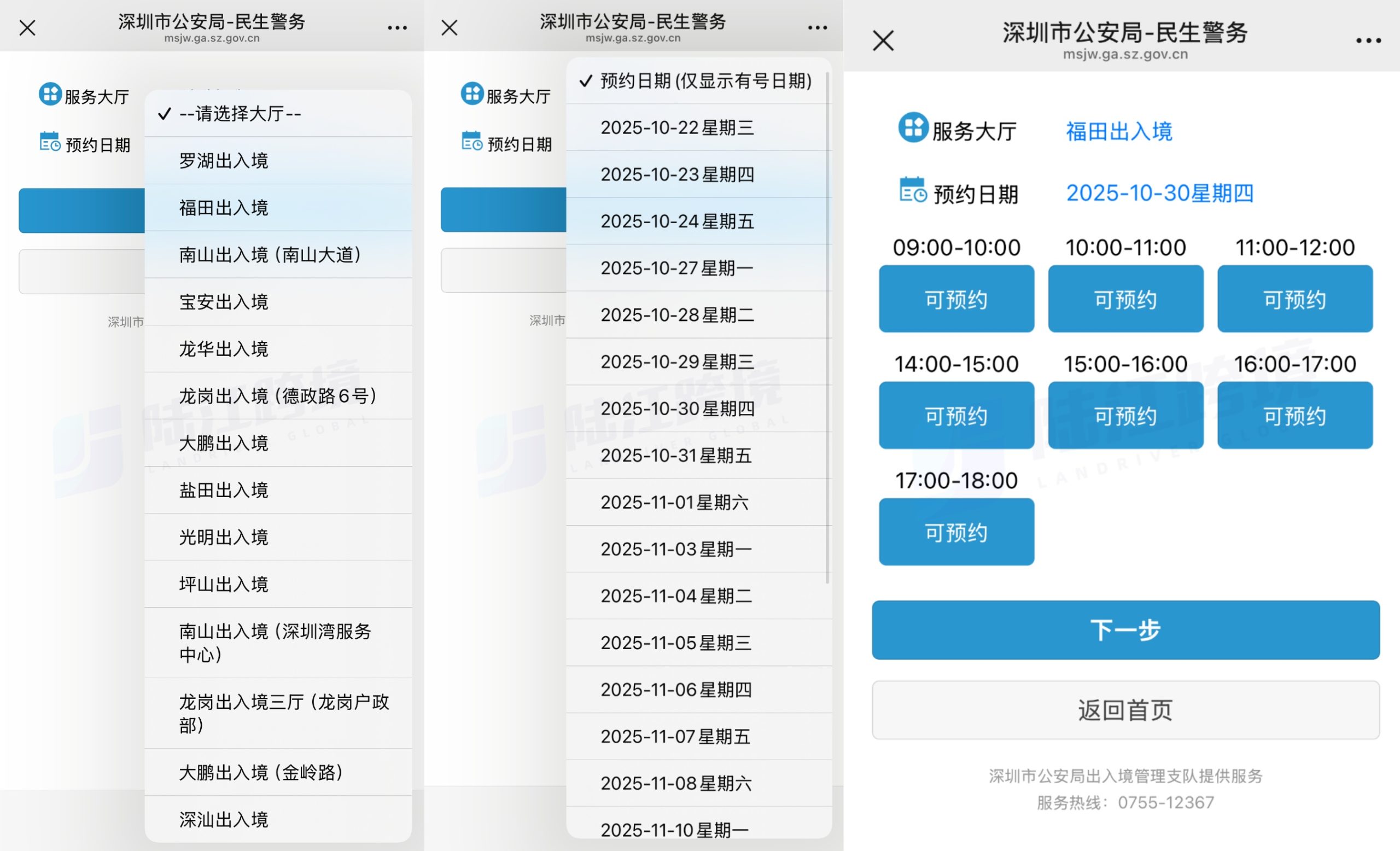Tap the X icon in right panel header
Screen dimensions: 1400x851
[883, 41]
